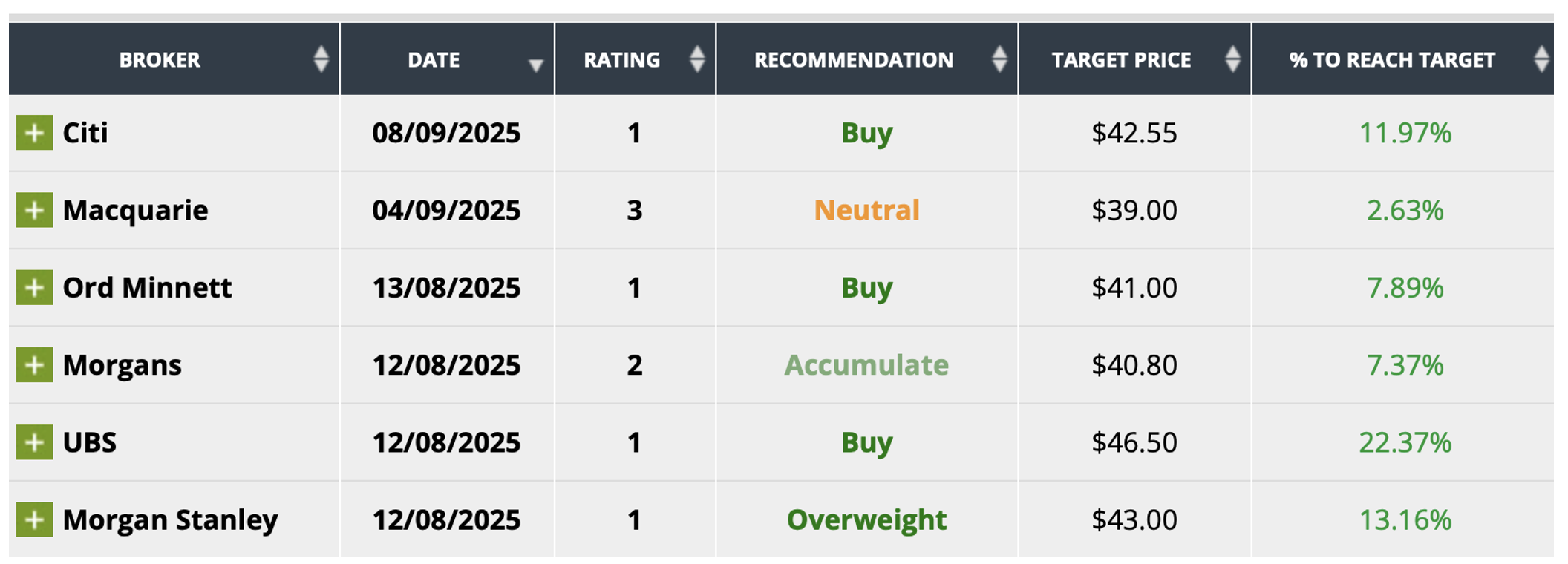
Task: Click % To Reach Target sort arrows
Action: 1541,59
